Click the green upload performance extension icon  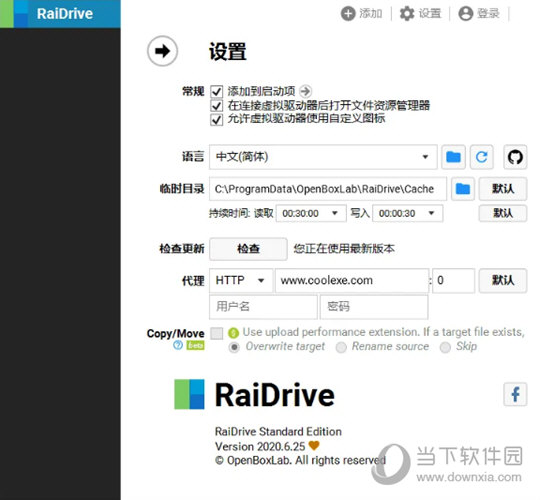[233, 333]
